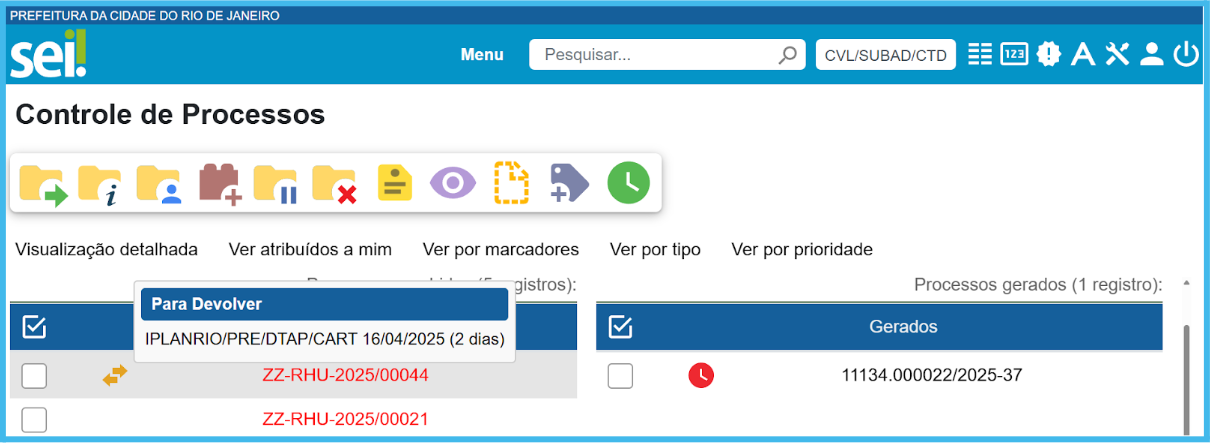The height and width of the screenshot is (443, 1210).
Task: Click the purple eye icon in toolbar
Action: [x=453, y=183]
